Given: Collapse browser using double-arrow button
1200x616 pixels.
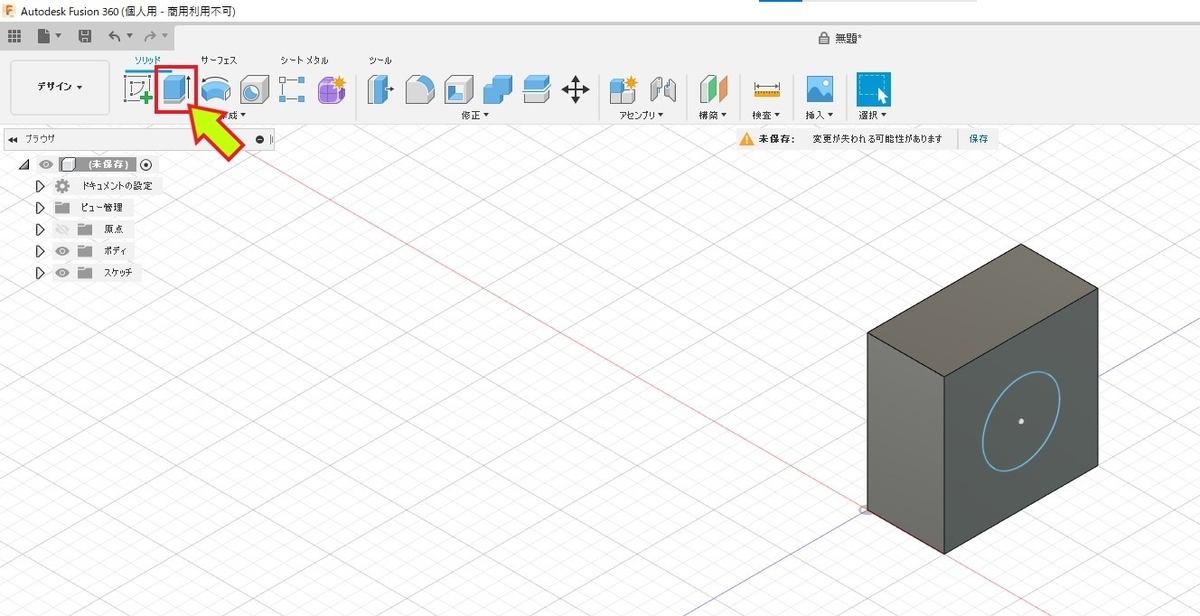Looking at the screenshot, I should [x=13, y=139].
